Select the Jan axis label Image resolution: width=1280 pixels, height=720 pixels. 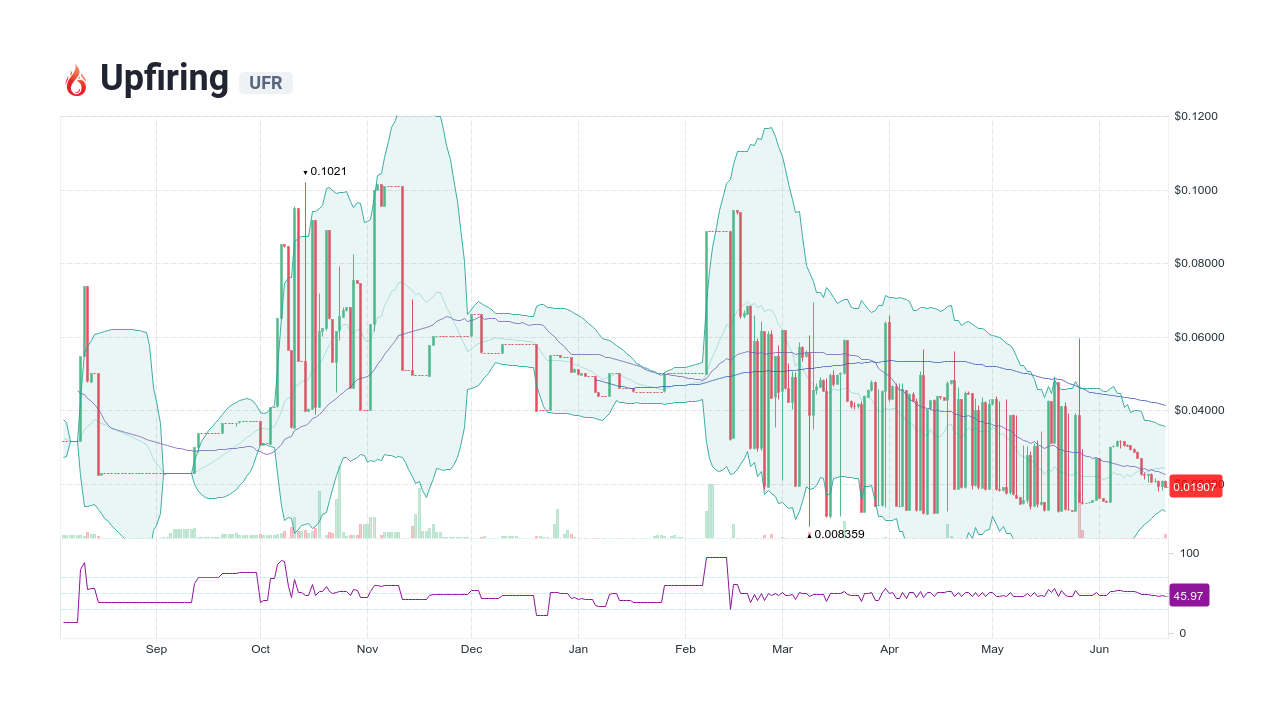pyautogui.click(x=578, y=649)
